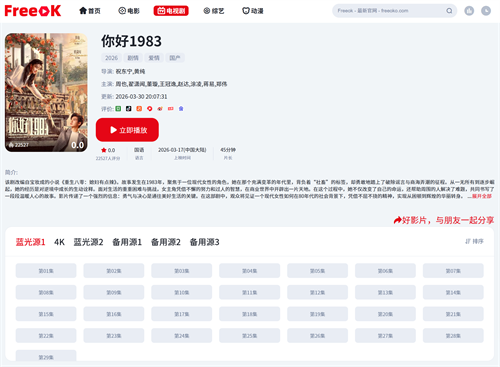
Task: Play episode 第14集
Action: coord(453,292)
